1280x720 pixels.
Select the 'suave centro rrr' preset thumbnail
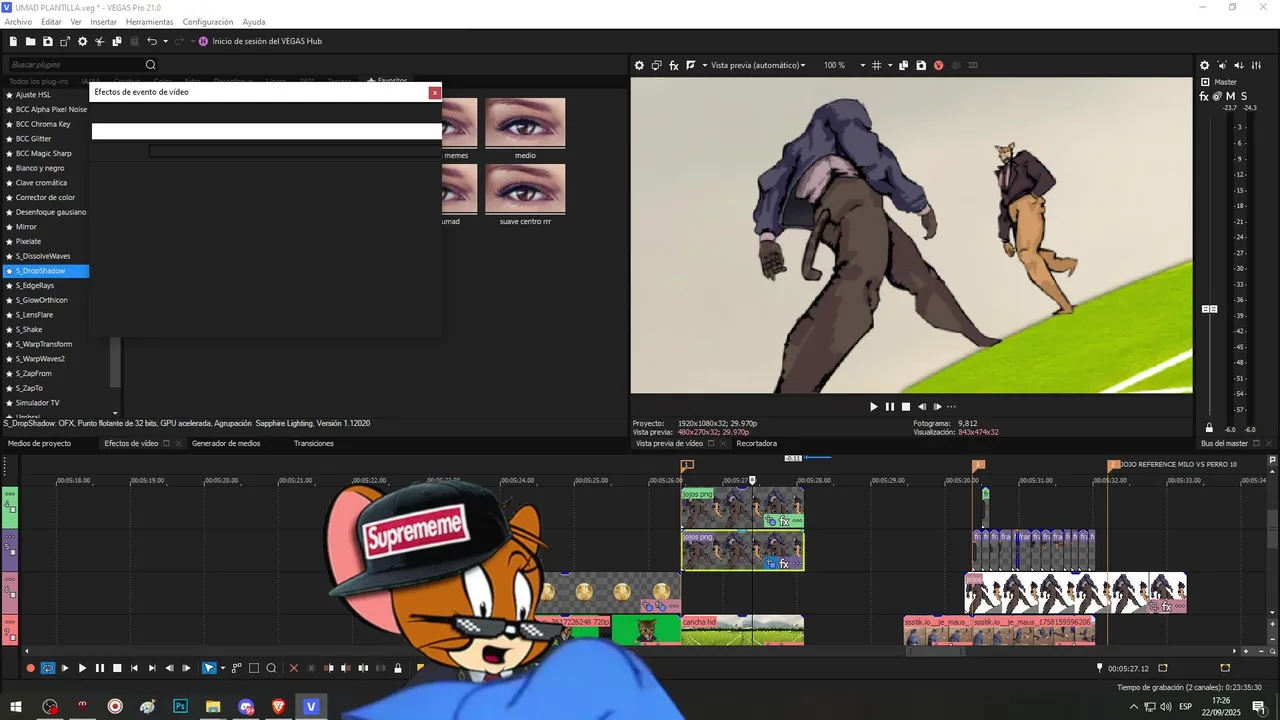[525, 189]
